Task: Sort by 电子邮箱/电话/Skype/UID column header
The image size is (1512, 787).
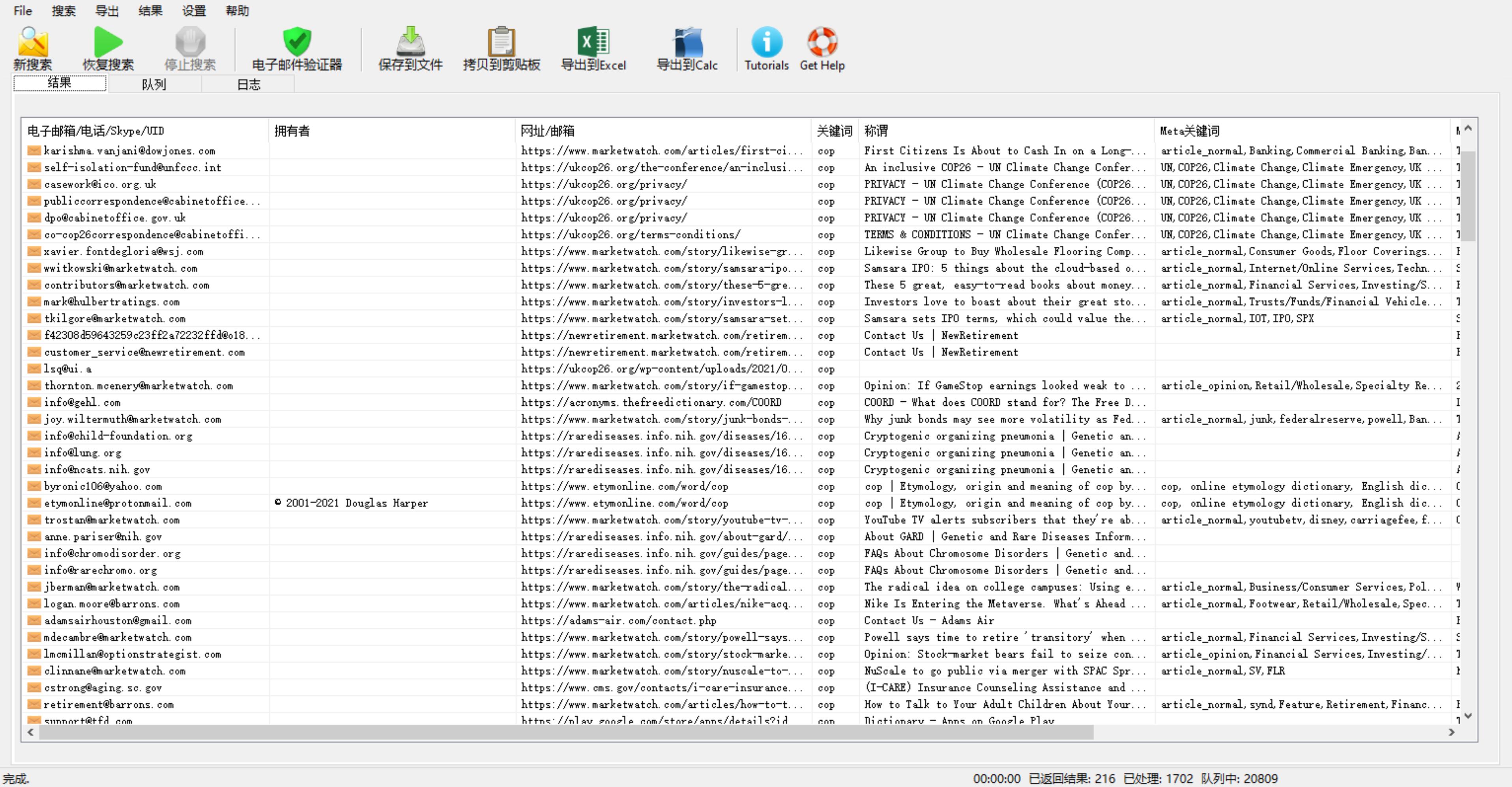Action: pyautogui.click(x=146, y=131)
